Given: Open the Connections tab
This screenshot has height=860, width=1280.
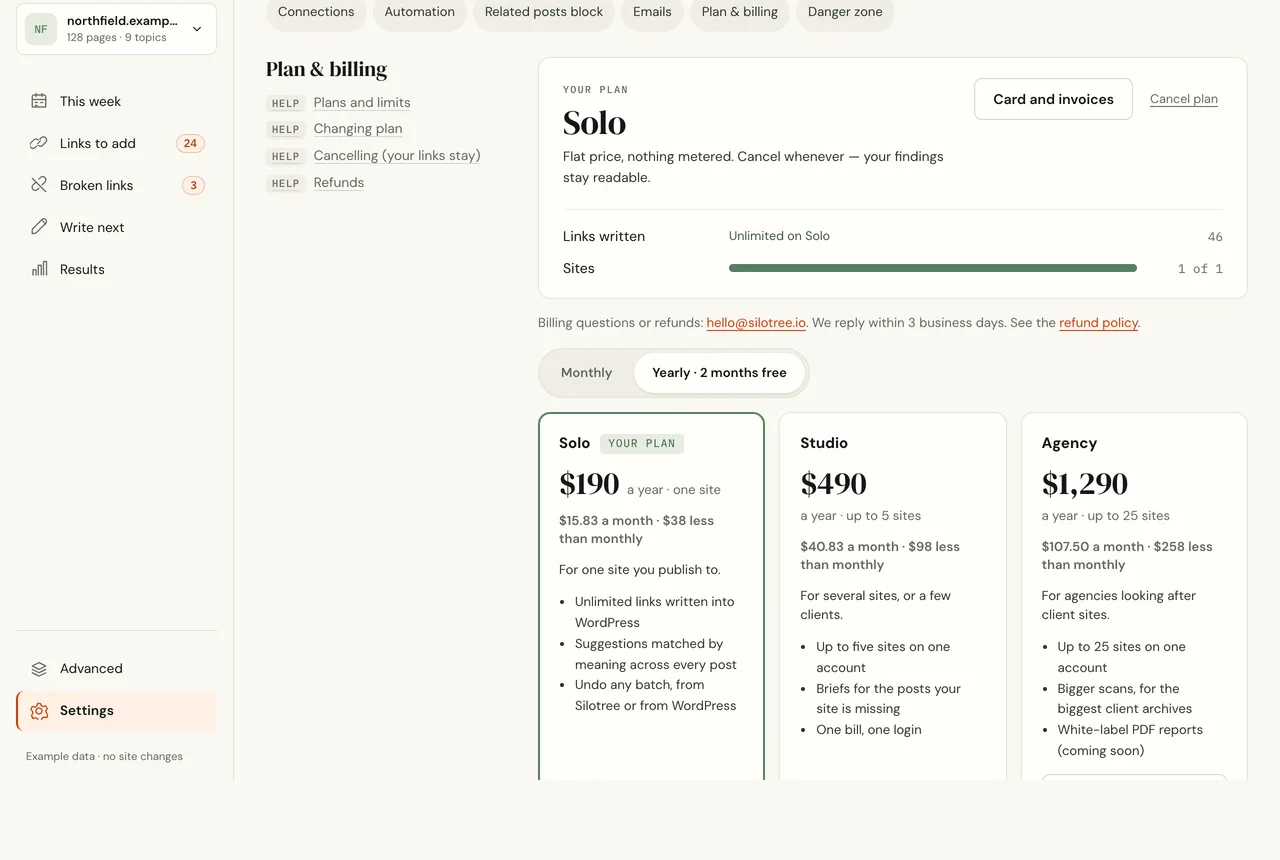Looking at the screenshot, I should (x=316, y=12).
